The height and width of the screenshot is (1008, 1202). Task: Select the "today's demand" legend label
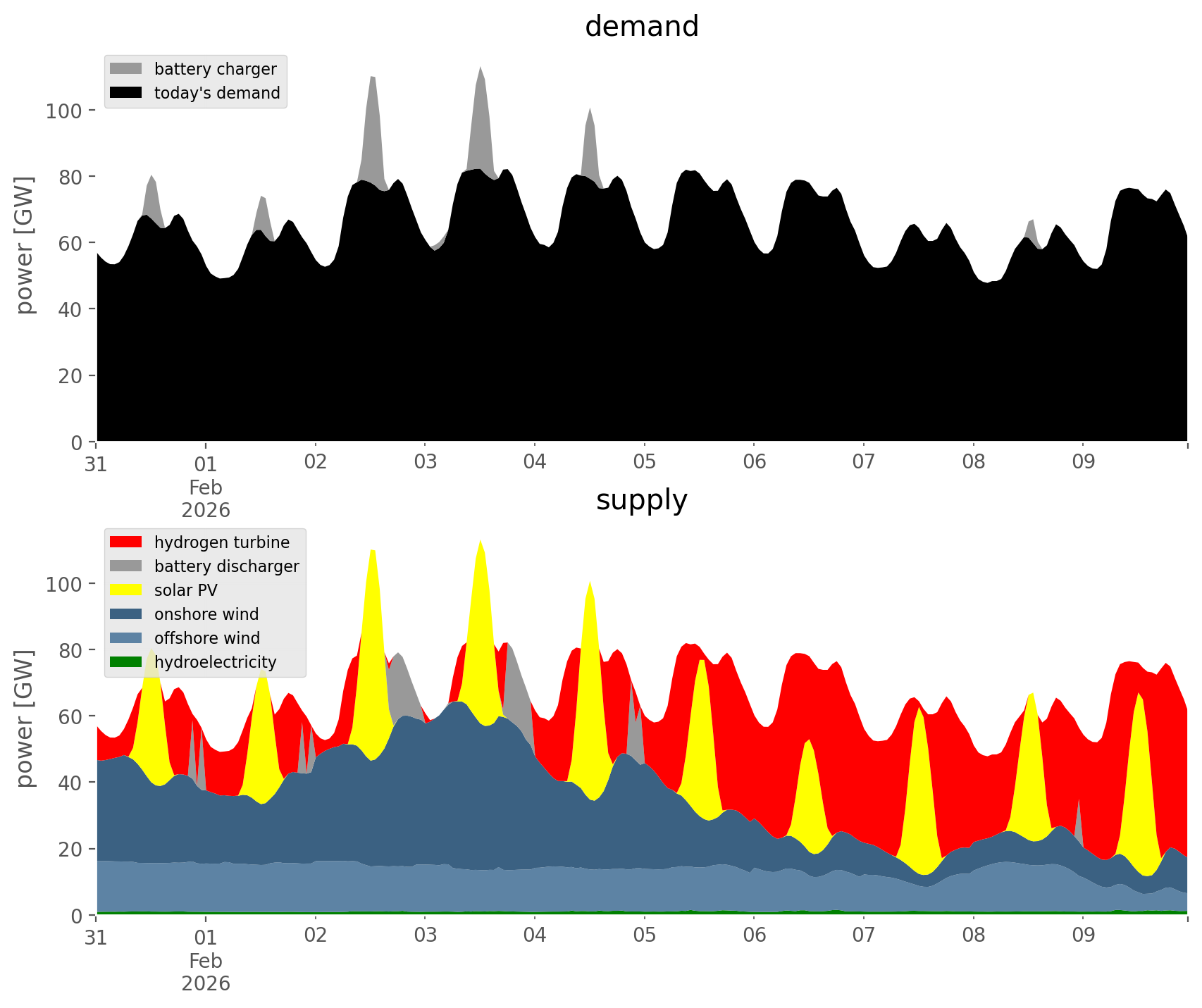[217, 93]
